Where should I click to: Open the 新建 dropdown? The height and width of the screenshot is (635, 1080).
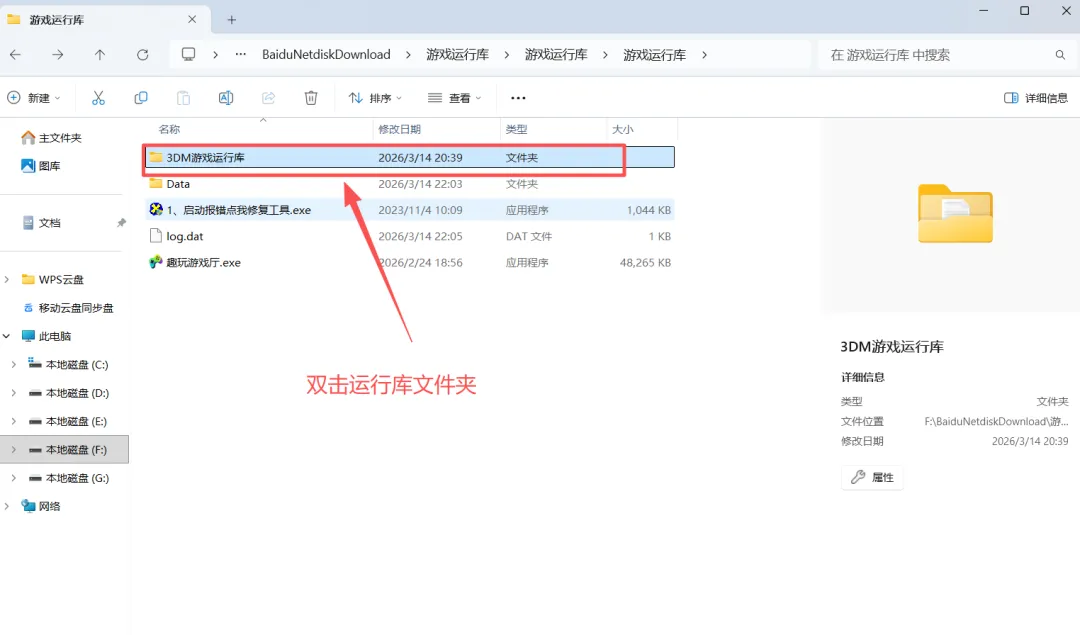click(x=34, y=98)
